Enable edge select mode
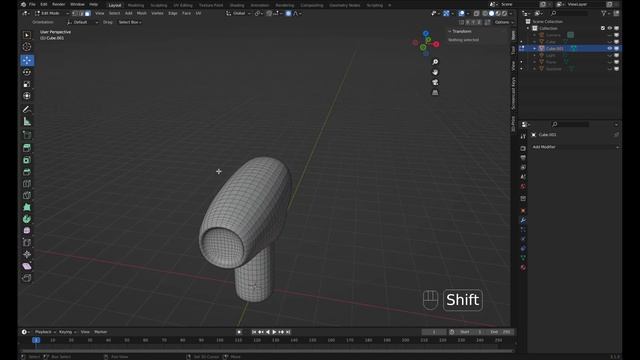The image size is (640, 360). 81,13
